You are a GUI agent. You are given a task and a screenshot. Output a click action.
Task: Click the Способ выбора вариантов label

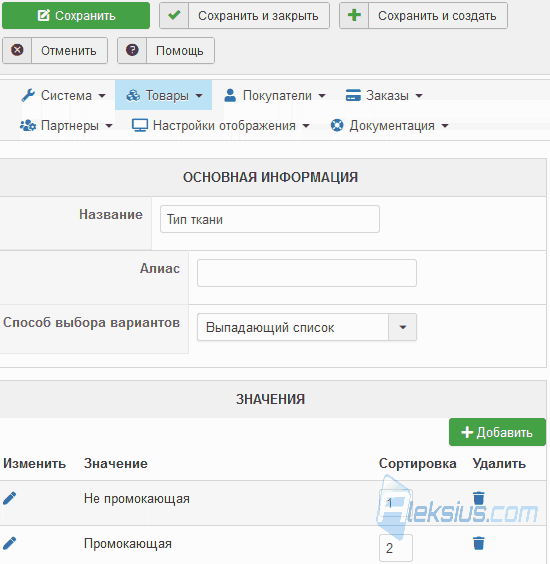point(91,322)
